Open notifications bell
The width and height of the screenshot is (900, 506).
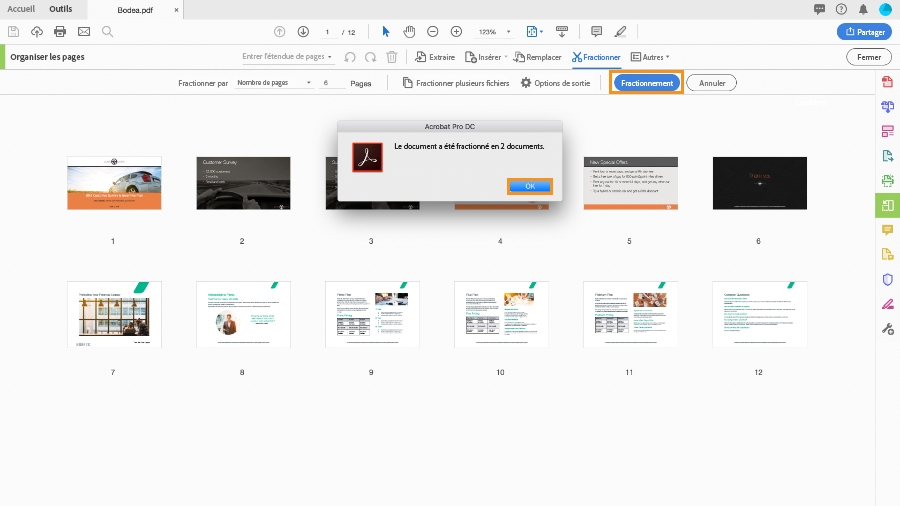point(863,9)
